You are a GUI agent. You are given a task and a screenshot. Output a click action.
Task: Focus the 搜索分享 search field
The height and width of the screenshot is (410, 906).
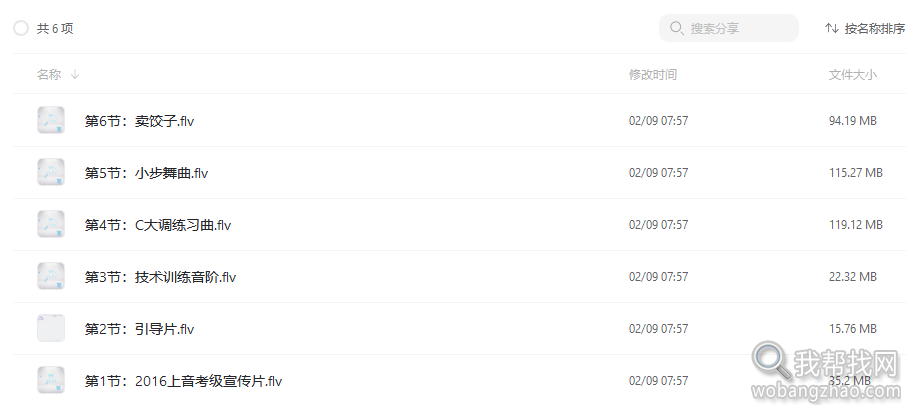click(x=729, y=28)
